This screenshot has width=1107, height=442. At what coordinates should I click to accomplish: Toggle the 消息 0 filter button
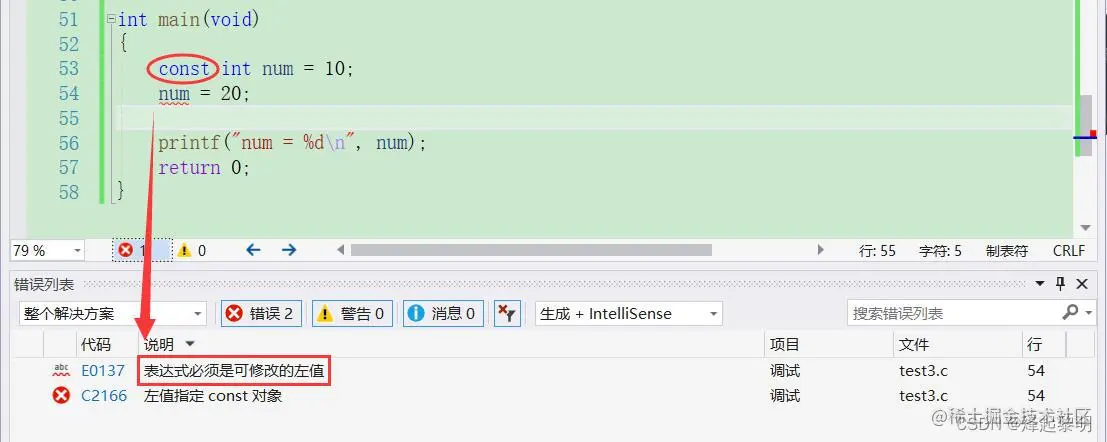tap(443, 313)
